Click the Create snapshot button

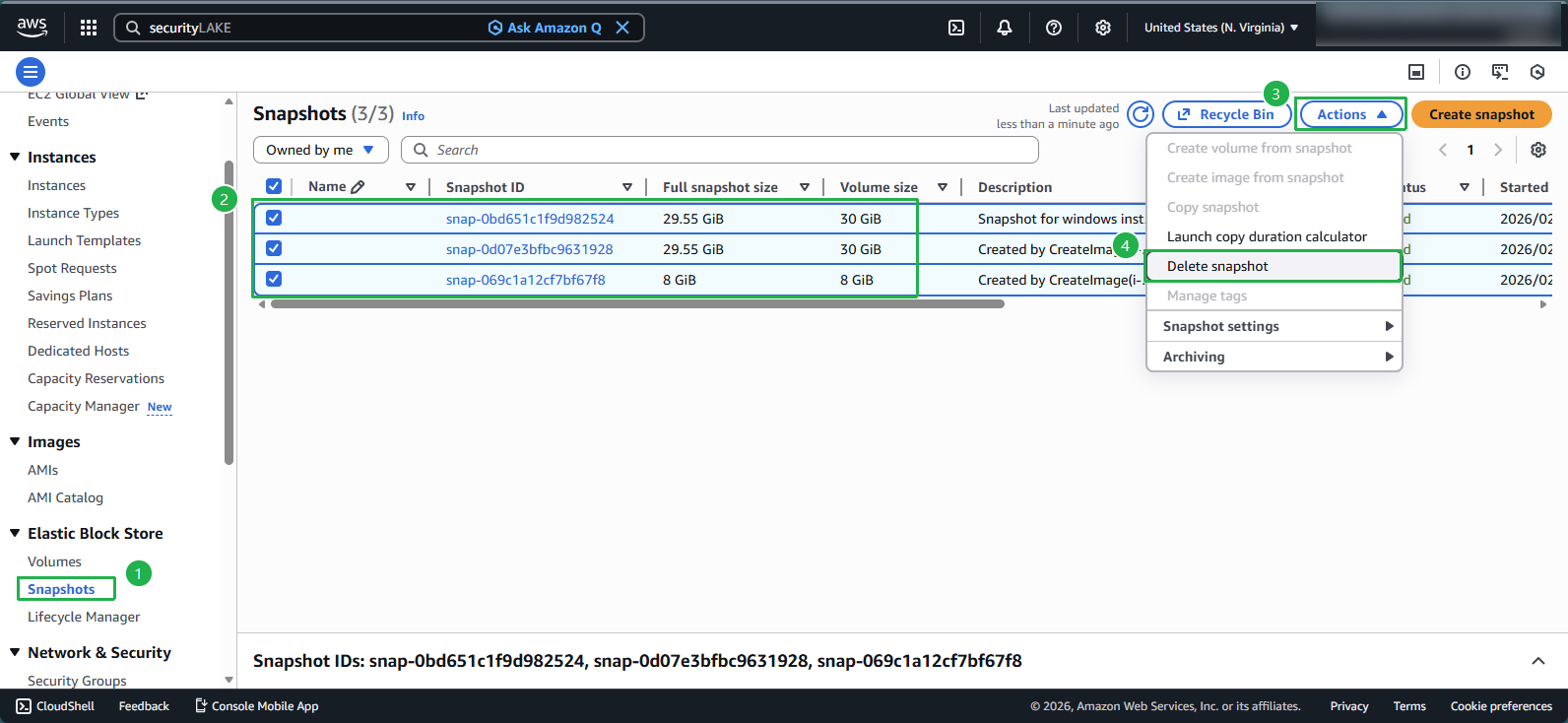tap(1480, 114)
